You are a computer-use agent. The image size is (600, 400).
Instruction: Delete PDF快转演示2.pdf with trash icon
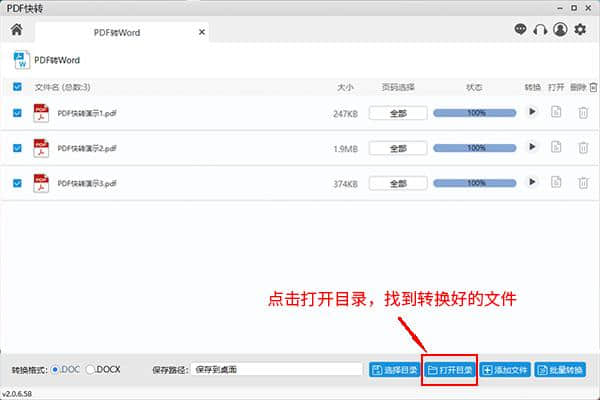[x=583, y=147]
